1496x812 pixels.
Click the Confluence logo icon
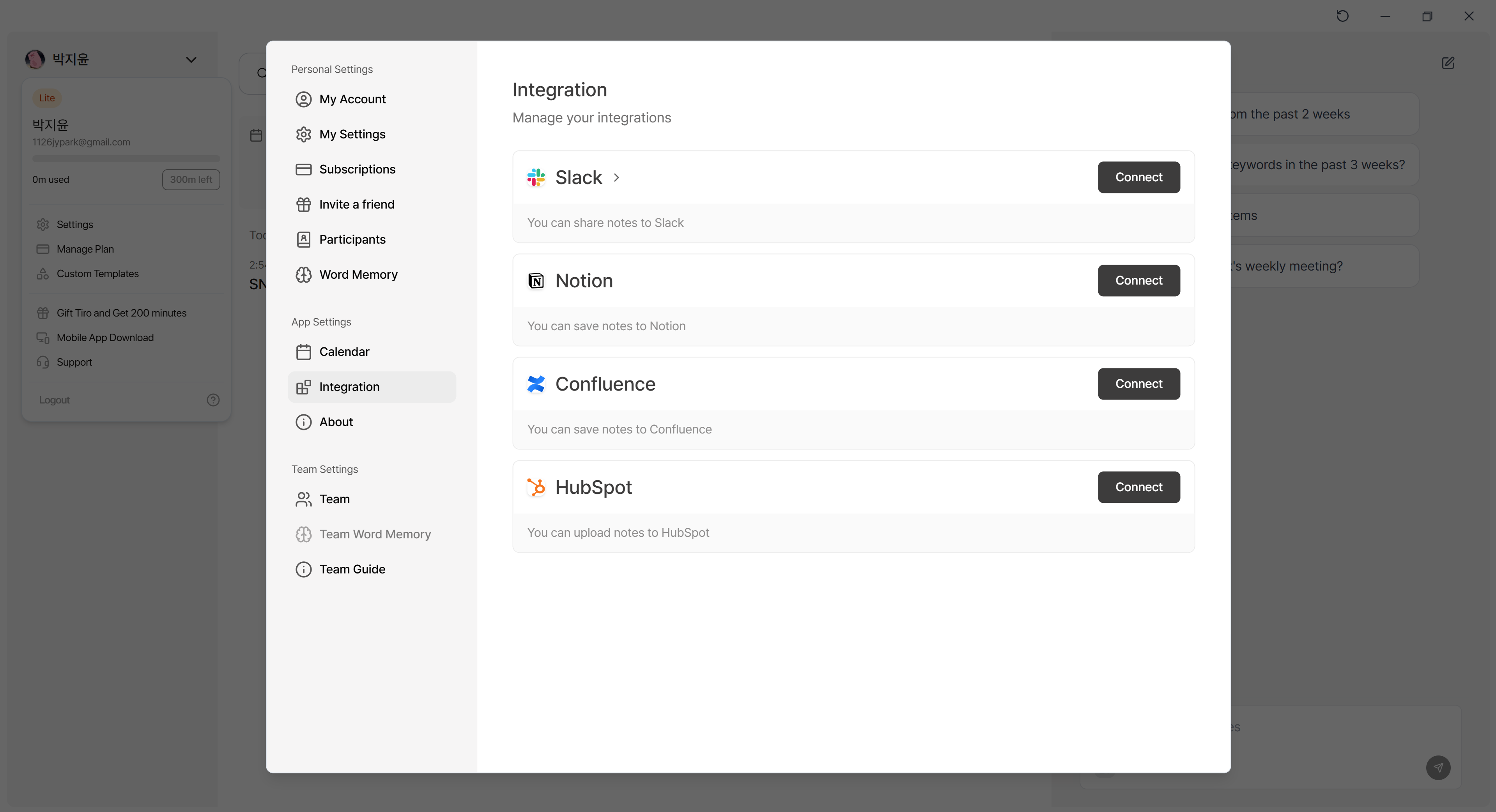tap(535, 384)
